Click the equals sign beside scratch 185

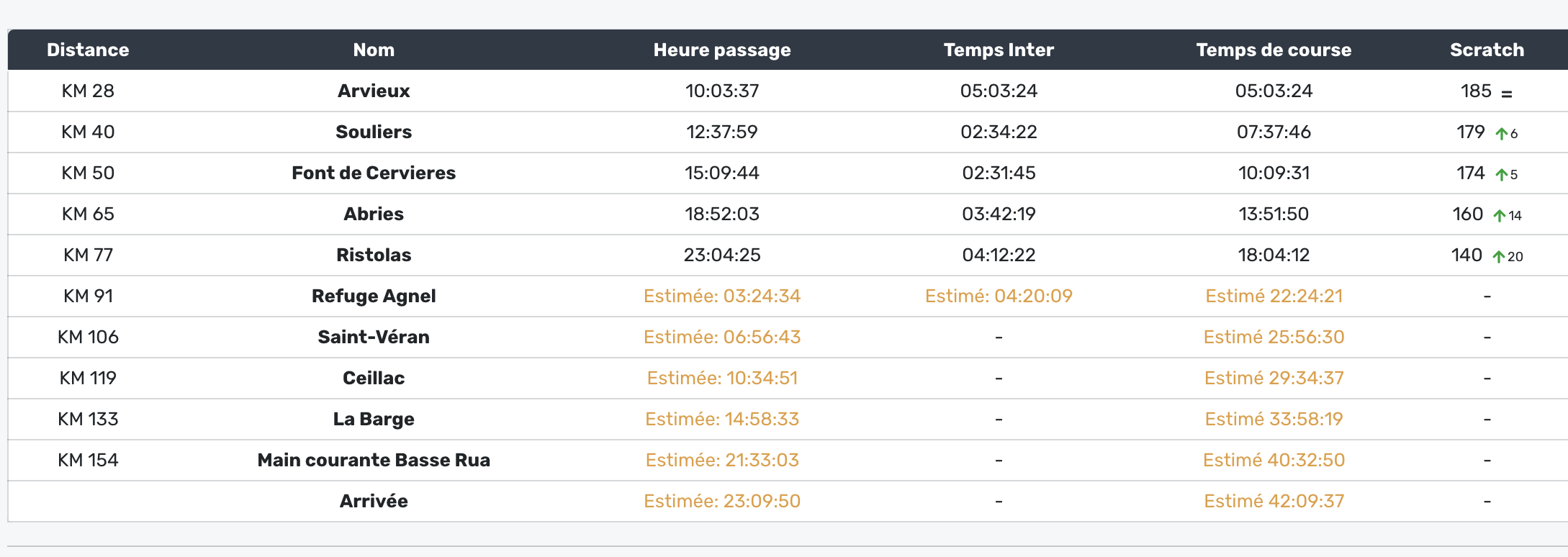(1506, 94)
